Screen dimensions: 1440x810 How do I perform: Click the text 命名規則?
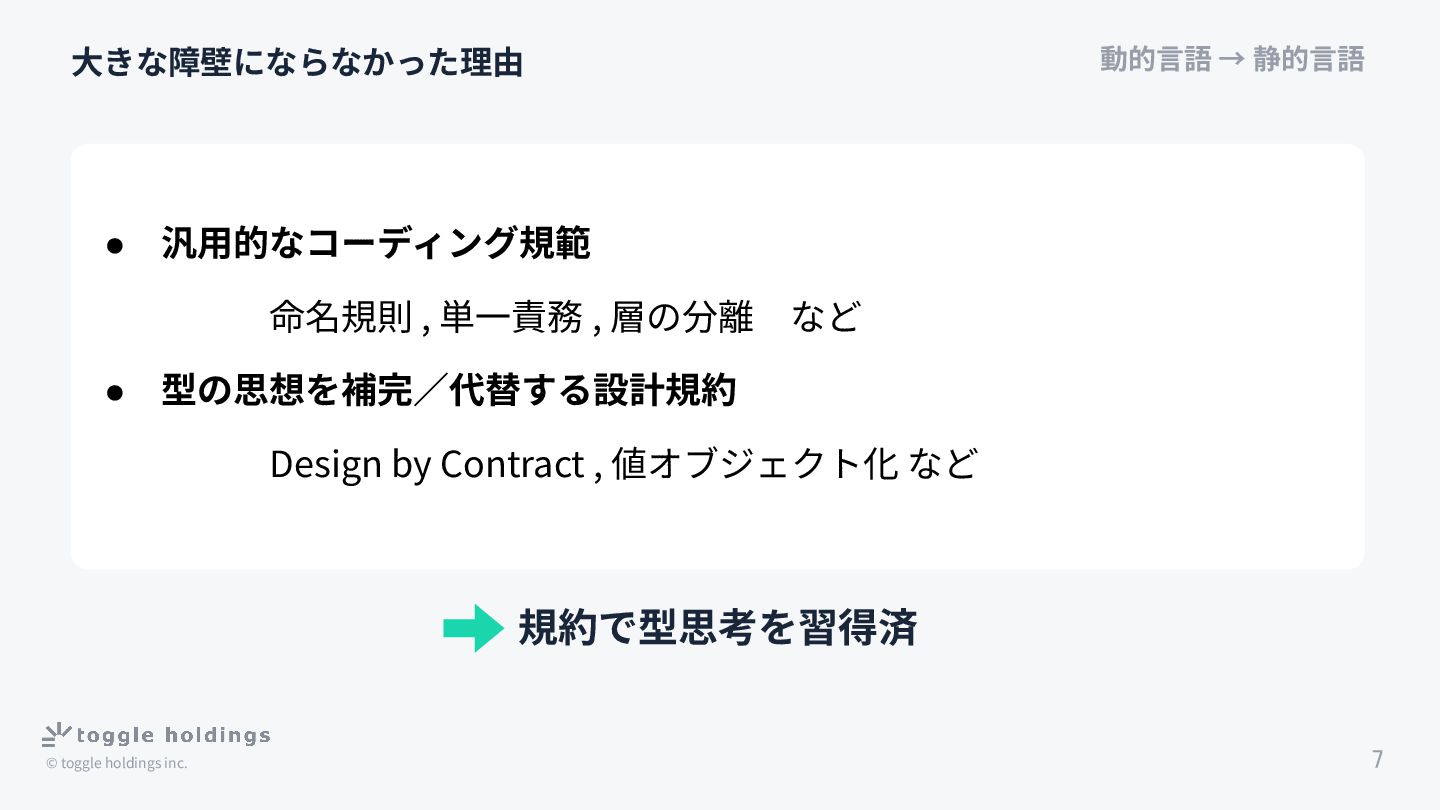[341, 317]
